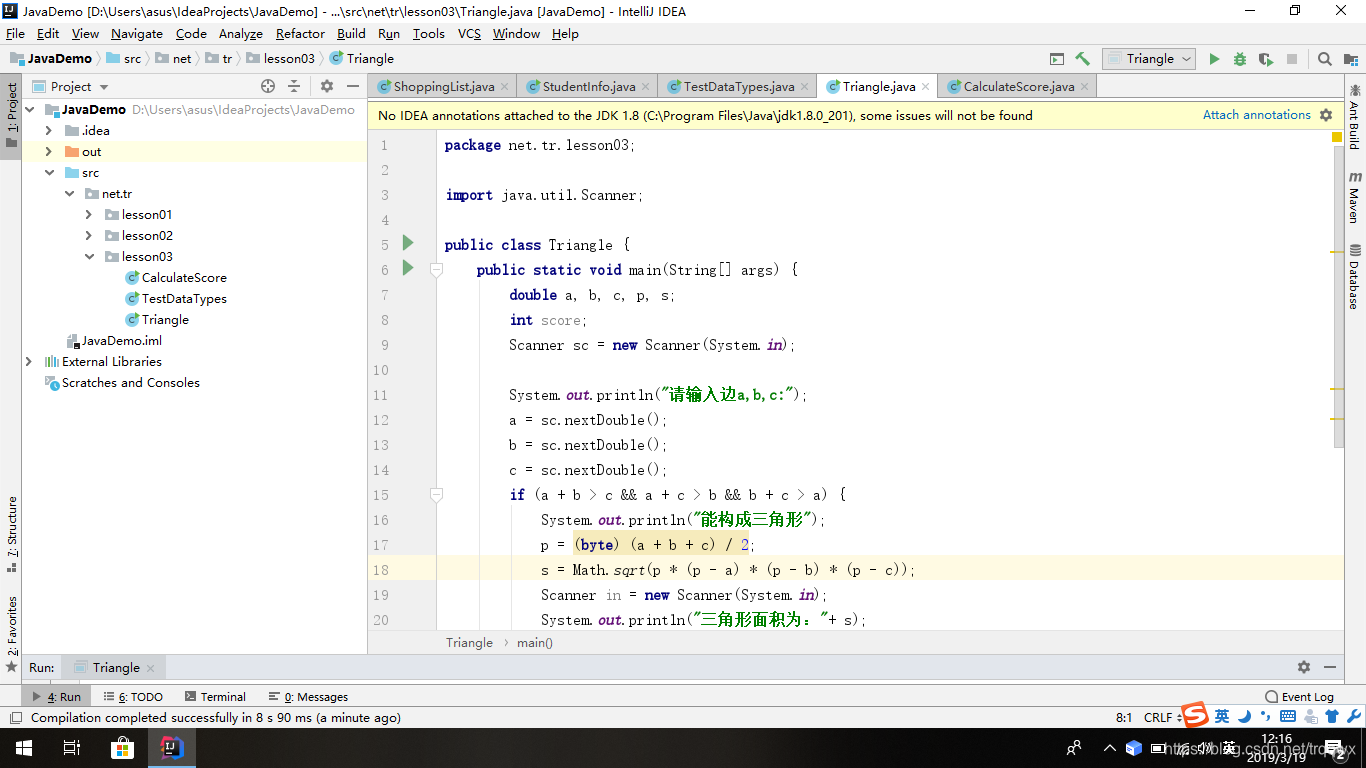Open Search Everywhere magnifier icon
The image size is (1366, 768).
1325,59
